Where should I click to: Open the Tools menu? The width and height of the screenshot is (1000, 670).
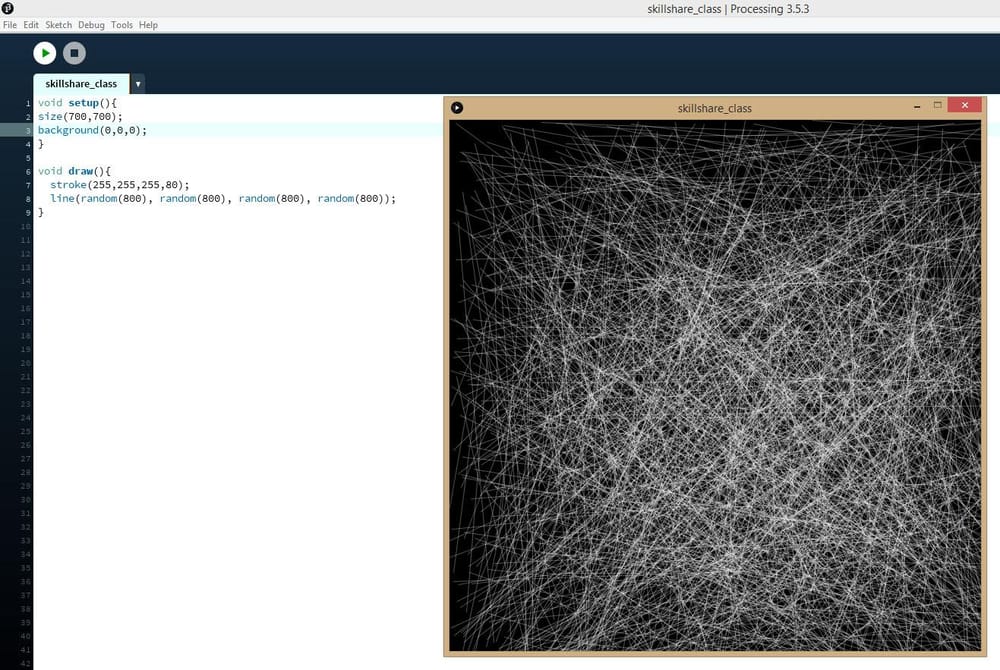122,25
